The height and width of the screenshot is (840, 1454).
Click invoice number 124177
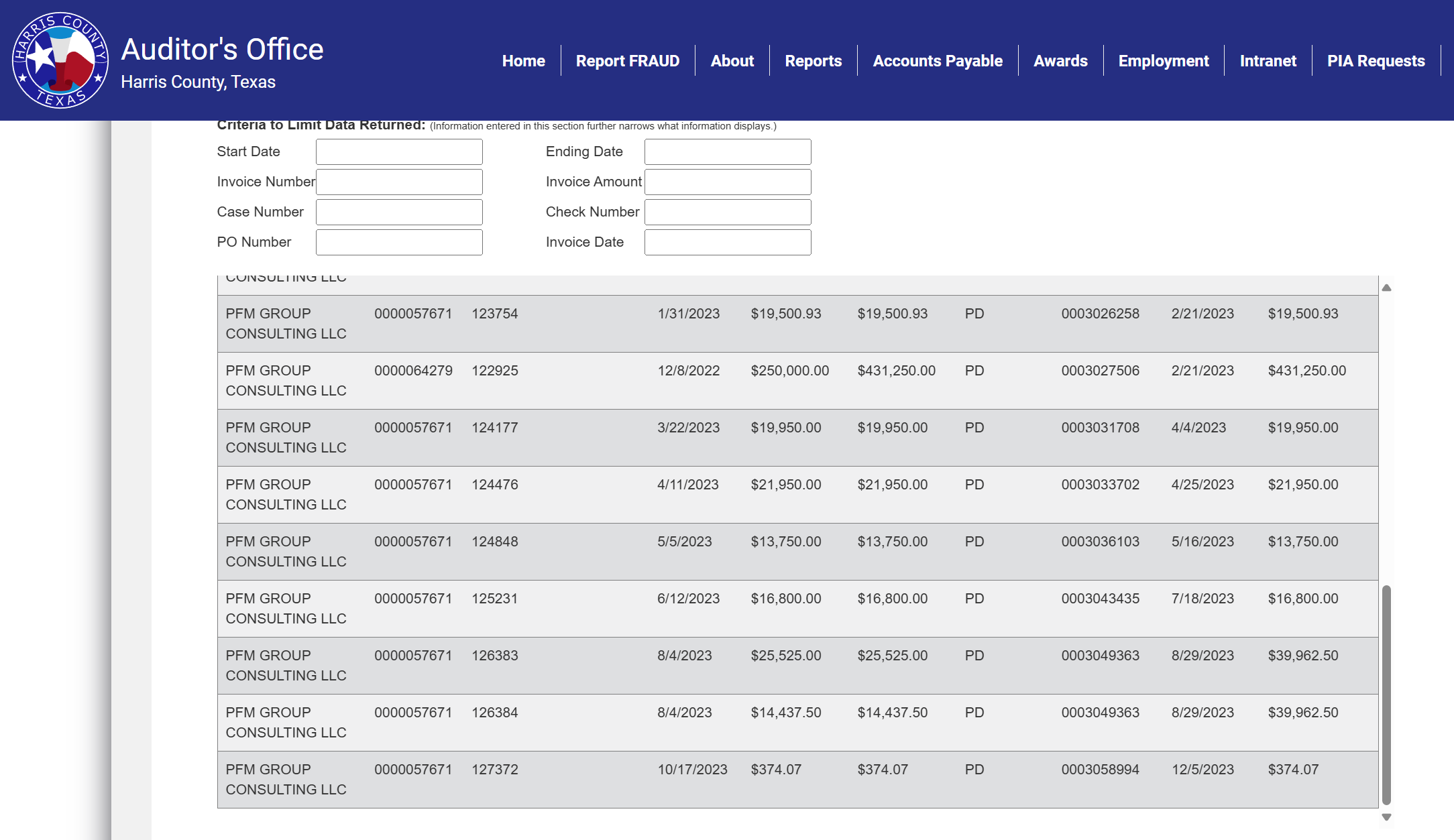[x=495, y=428]
